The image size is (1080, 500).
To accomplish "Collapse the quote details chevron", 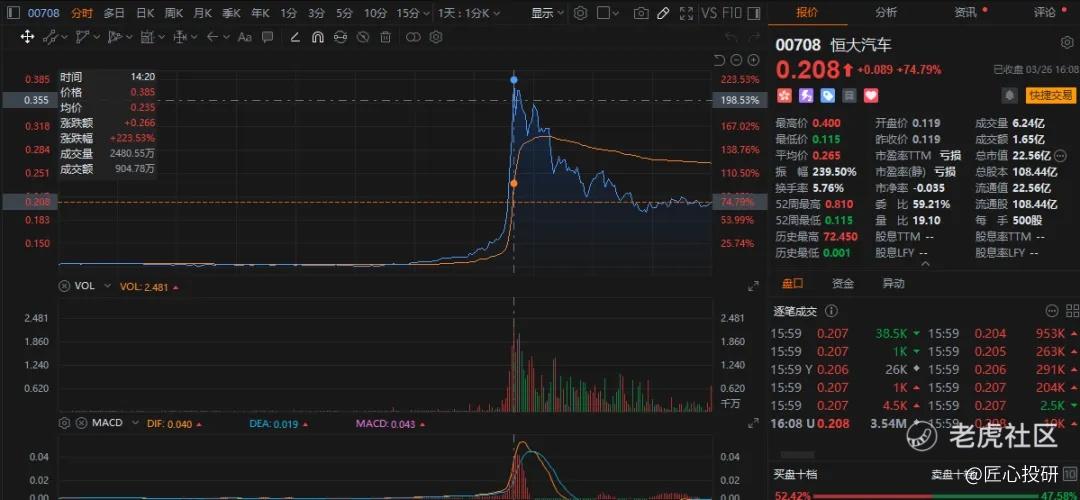I will tap(924, 264).
